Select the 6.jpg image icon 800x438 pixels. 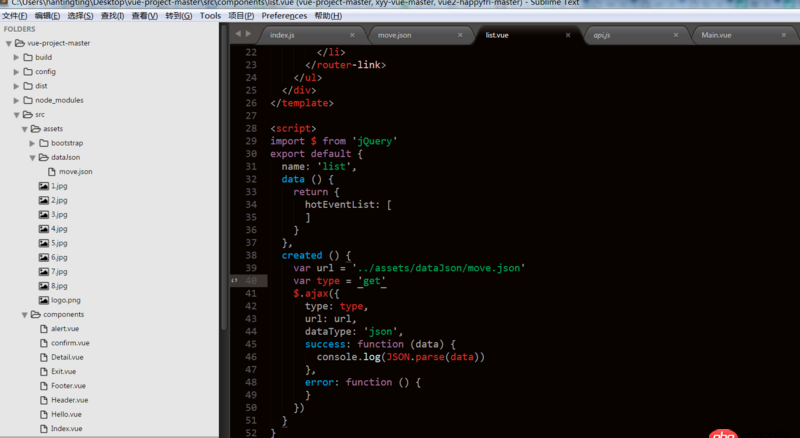click(x=44, y=257)
